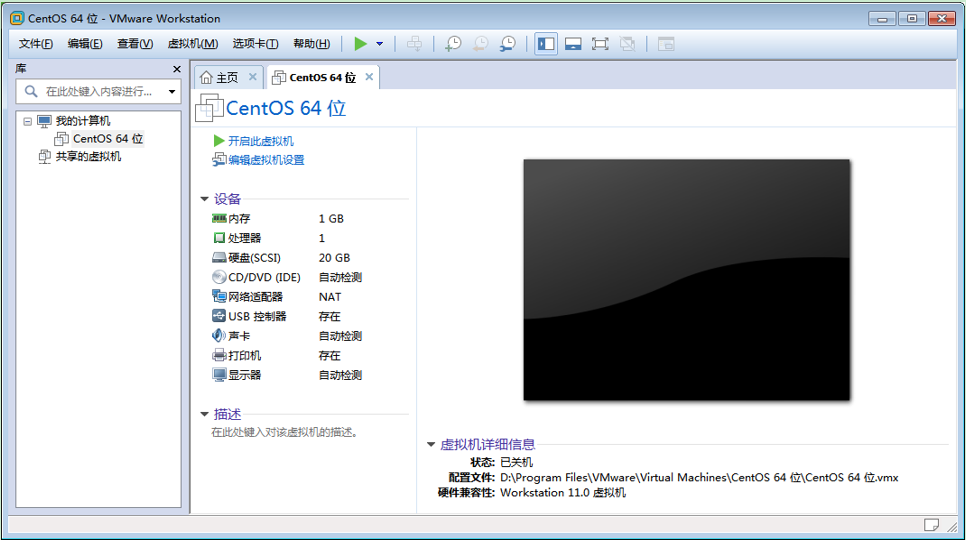The width and height of the screenshot is (966, 540).
Task: Select CentOS 64 位 in library tree
Action: pos(107,139)
